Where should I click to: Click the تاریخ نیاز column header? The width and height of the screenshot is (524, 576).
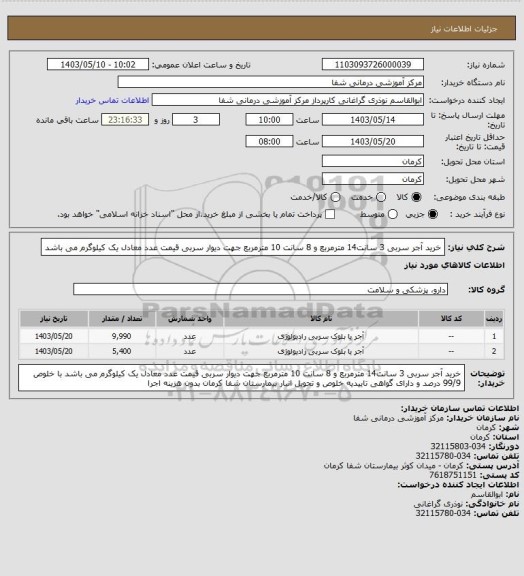[x=54, y=319]
